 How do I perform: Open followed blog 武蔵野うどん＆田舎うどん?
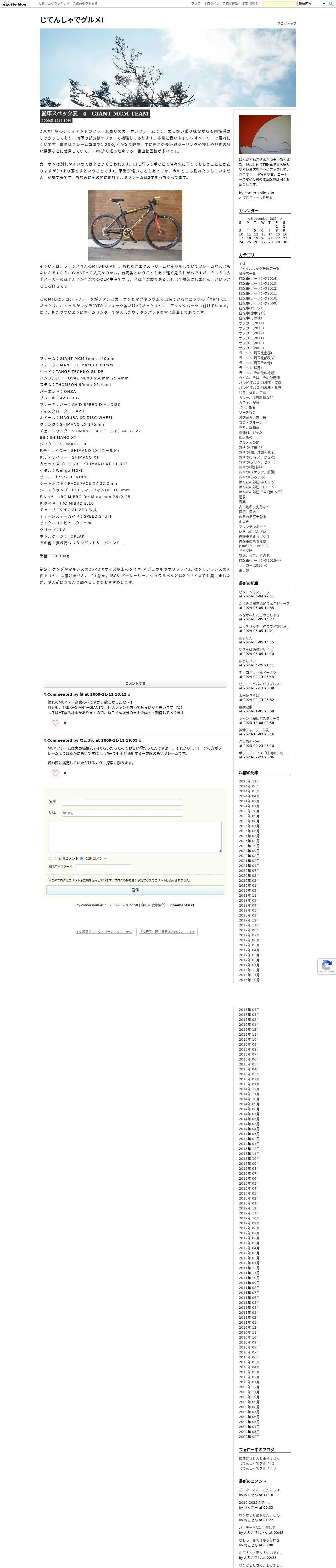click(x=259, y=1459)
